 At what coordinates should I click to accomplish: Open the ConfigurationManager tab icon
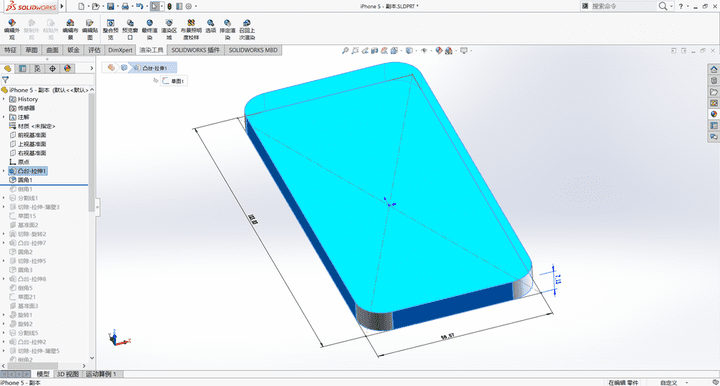[37, 68]
